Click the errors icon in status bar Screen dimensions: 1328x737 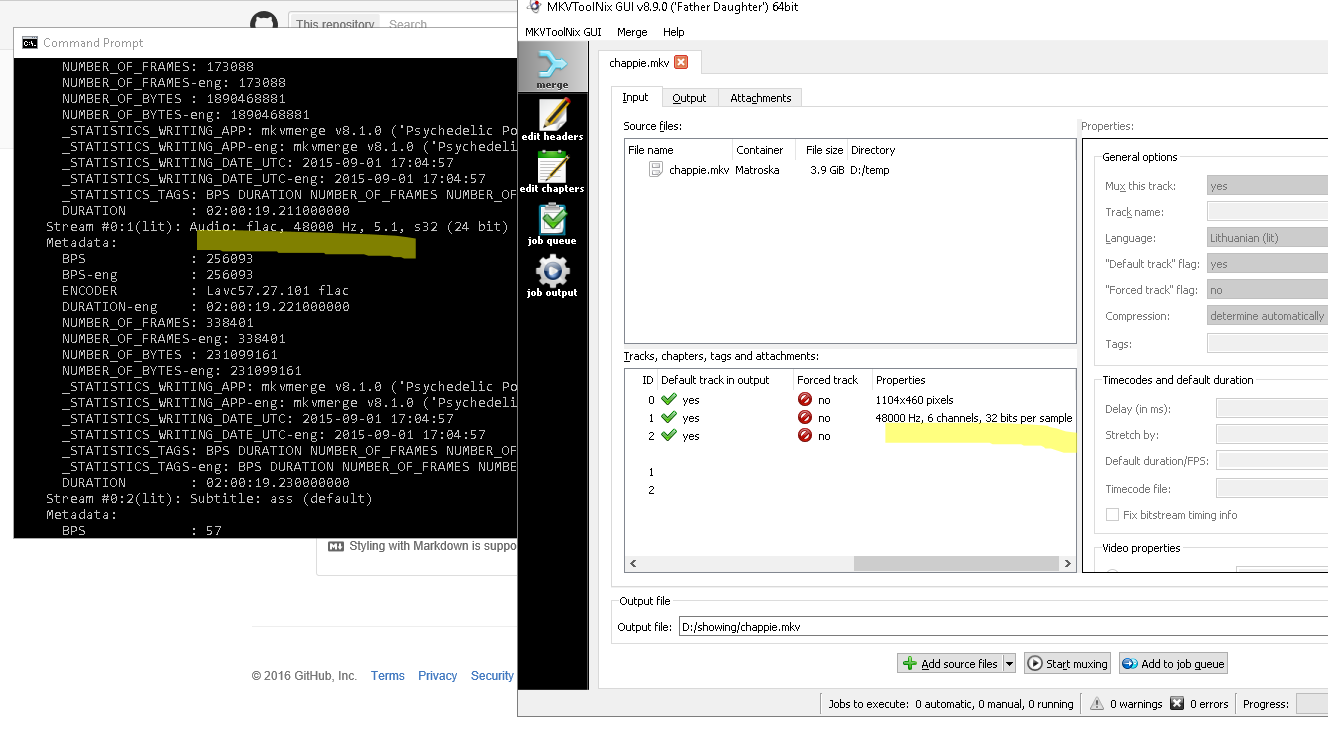click(x=1177, y=704)
